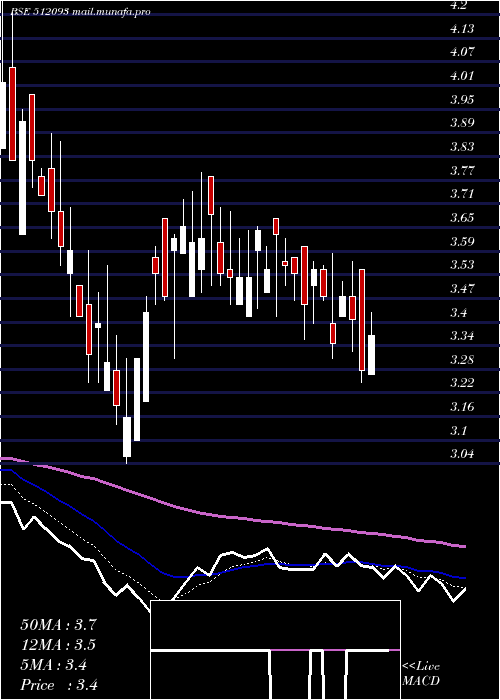Click the 3.89 price axis label
Image resolution: width=500 pixels, height=700 pixels.
(x=462, y=123)
